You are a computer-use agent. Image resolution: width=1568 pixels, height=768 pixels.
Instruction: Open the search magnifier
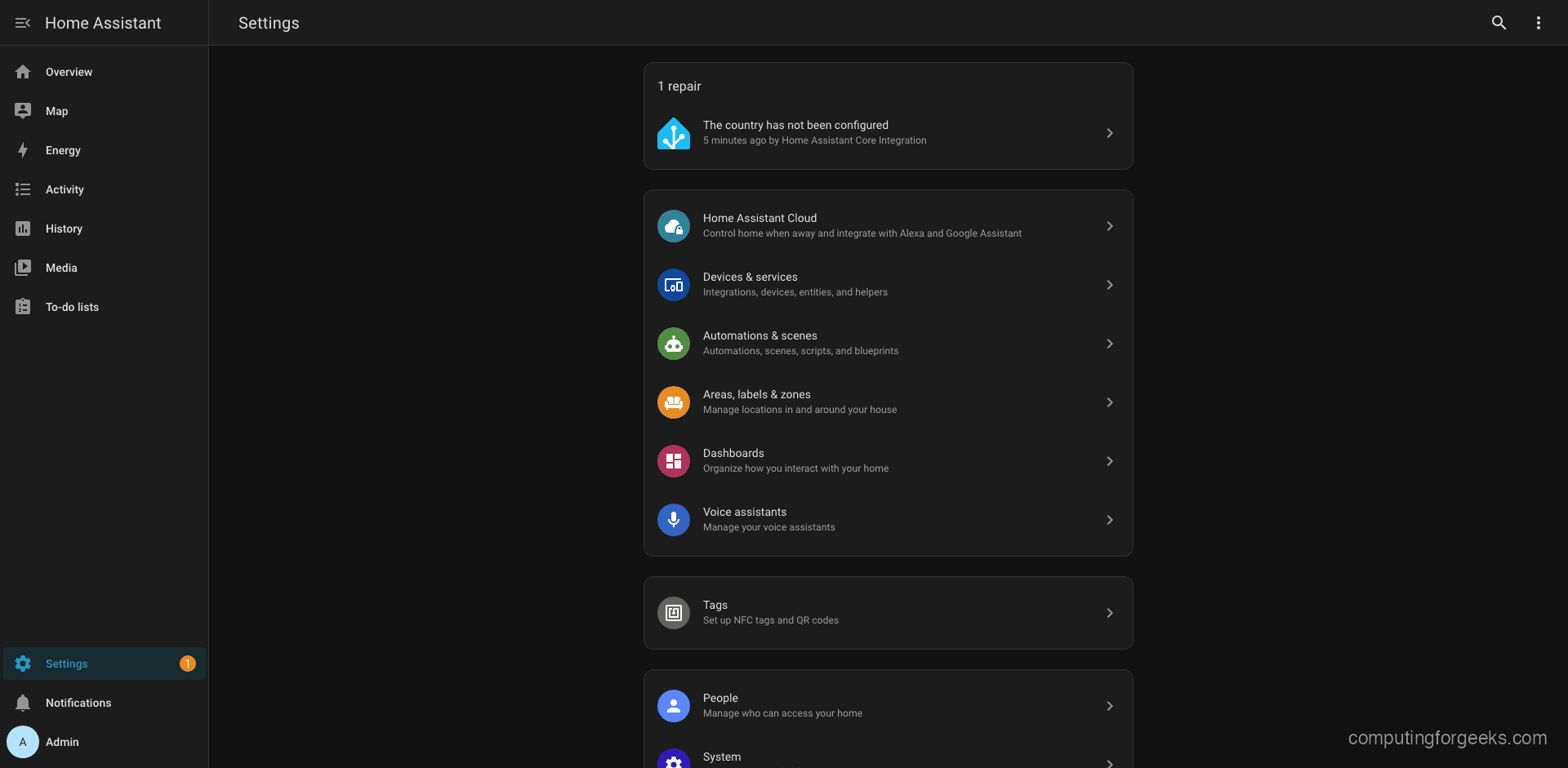1499,22
